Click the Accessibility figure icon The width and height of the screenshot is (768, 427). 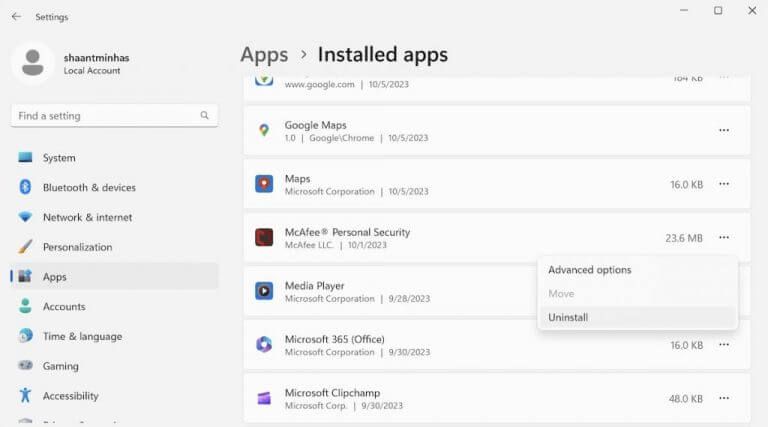pyautogui.click(x=25, y=395)
